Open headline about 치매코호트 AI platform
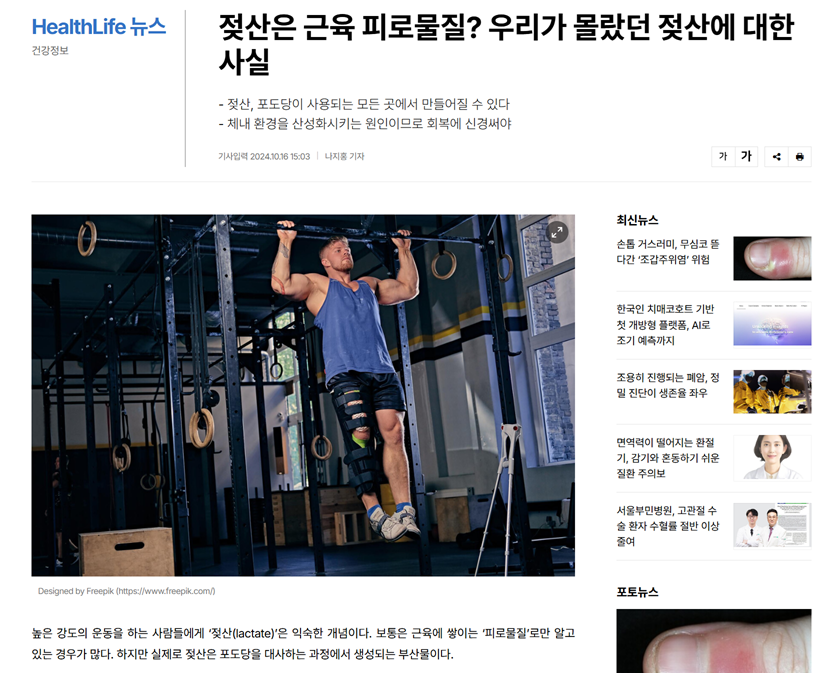This screenshot has width=839, height=677. pos(665,324)
